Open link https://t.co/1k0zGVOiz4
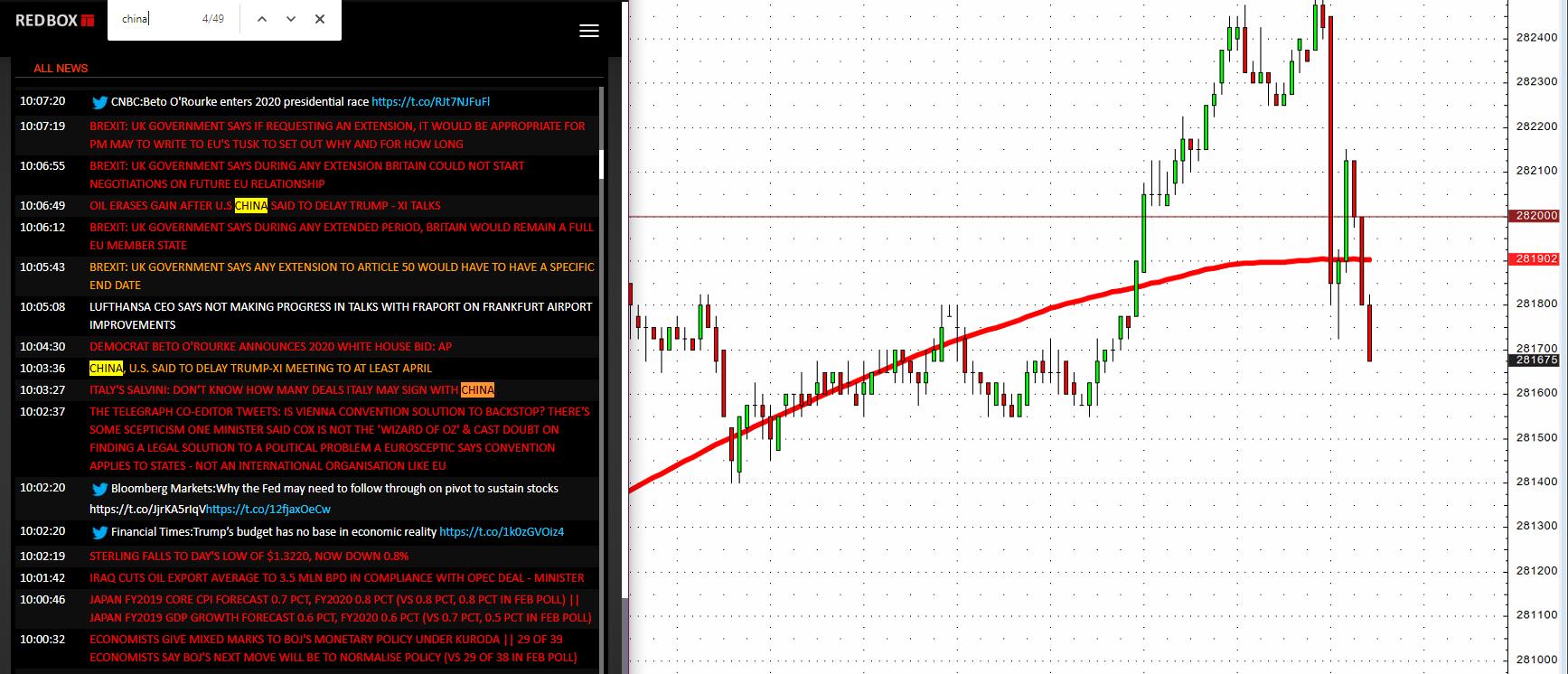This screenshot has width=1568, height=674. pos(502,532)
